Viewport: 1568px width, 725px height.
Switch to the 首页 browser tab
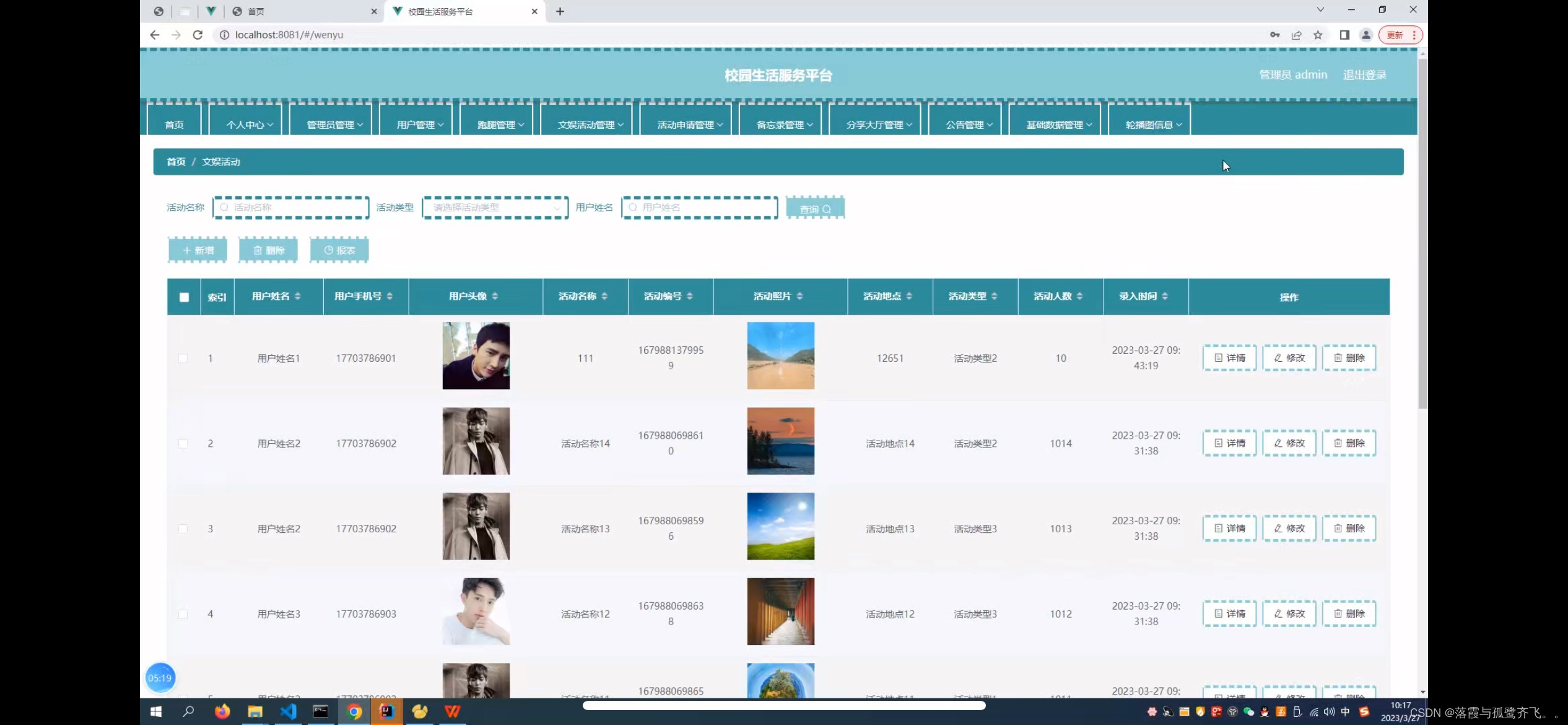tap(303, 11)
